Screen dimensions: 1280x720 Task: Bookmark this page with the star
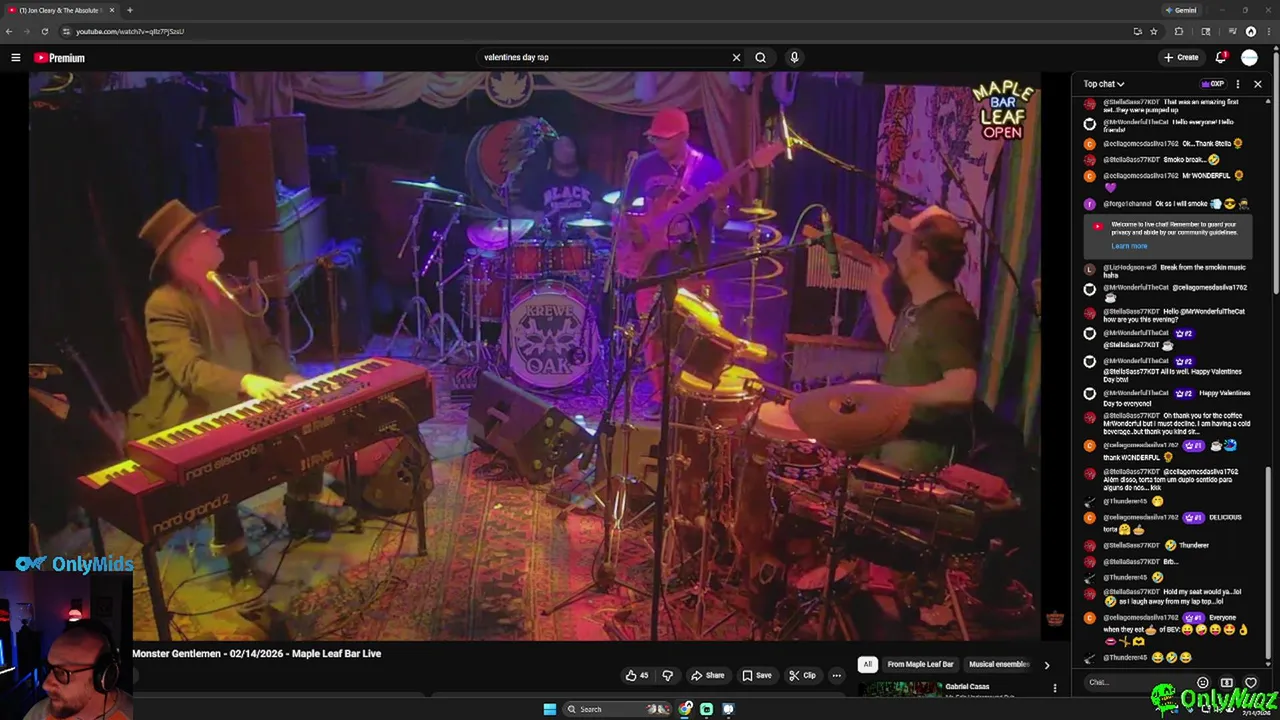[1154, 31]
